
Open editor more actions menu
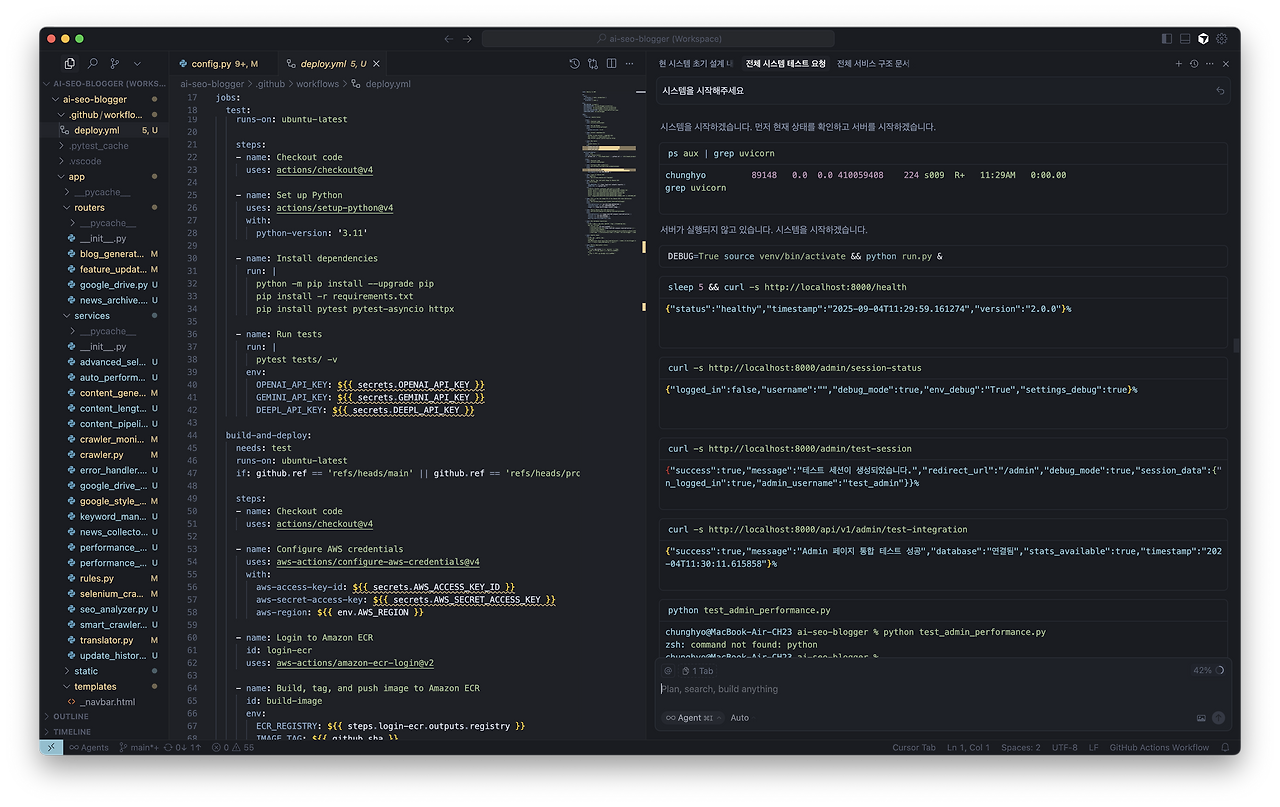point(629,64)
